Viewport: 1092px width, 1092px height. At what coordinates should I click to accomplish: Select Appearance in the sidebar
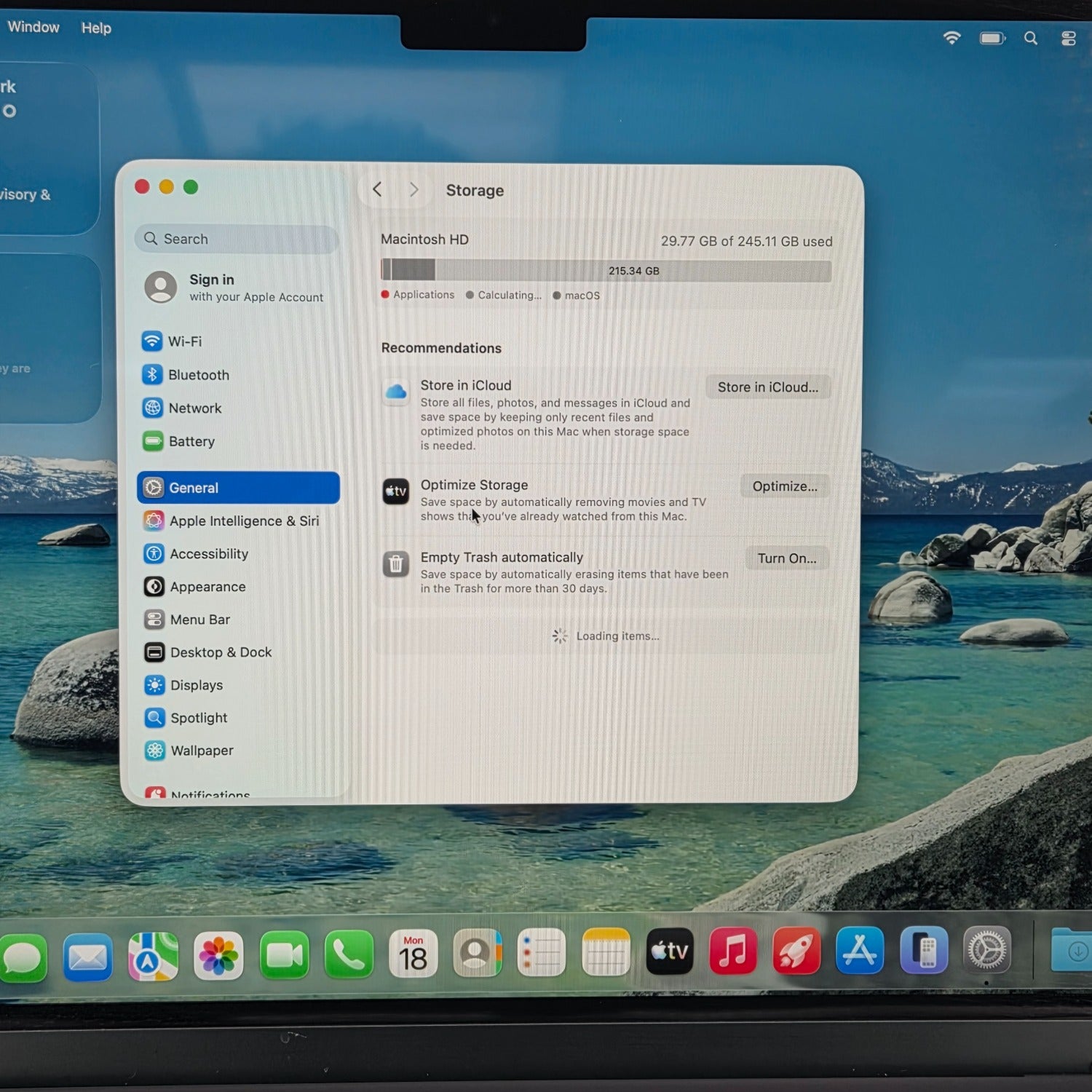point(238,587)
